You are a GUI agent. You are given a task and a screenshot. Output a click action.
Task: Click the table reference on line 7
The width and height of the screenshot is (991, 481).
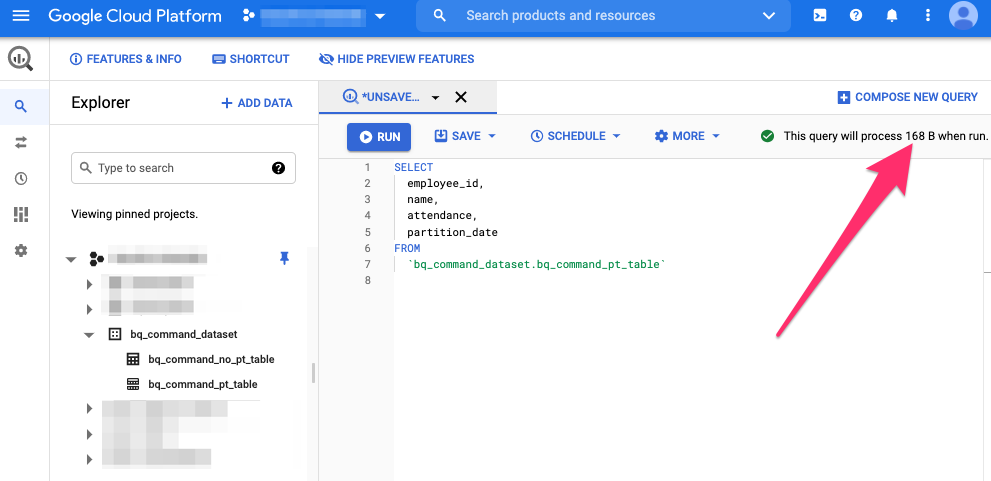537,264
